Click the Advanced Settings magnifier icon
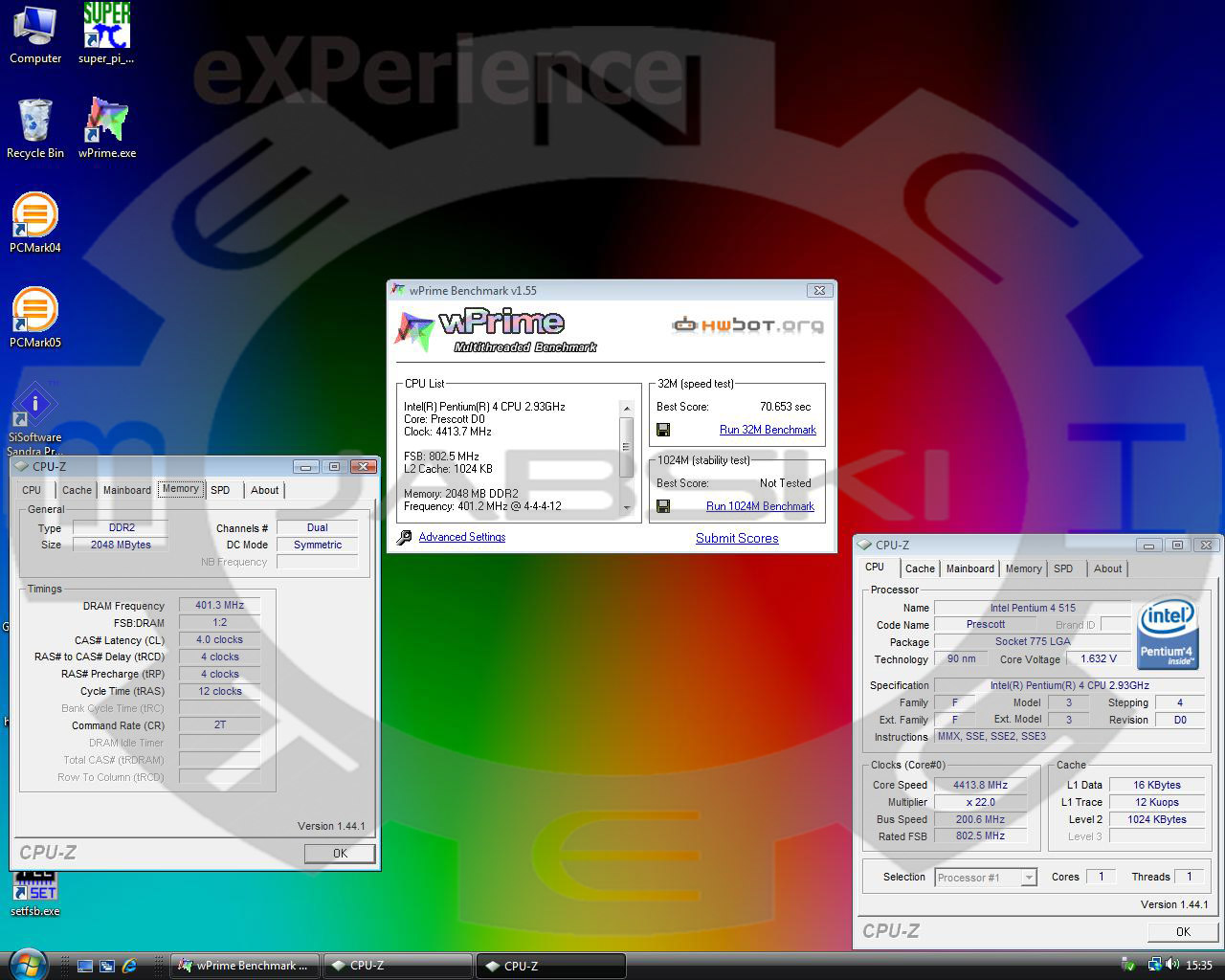 coord(404,538)
